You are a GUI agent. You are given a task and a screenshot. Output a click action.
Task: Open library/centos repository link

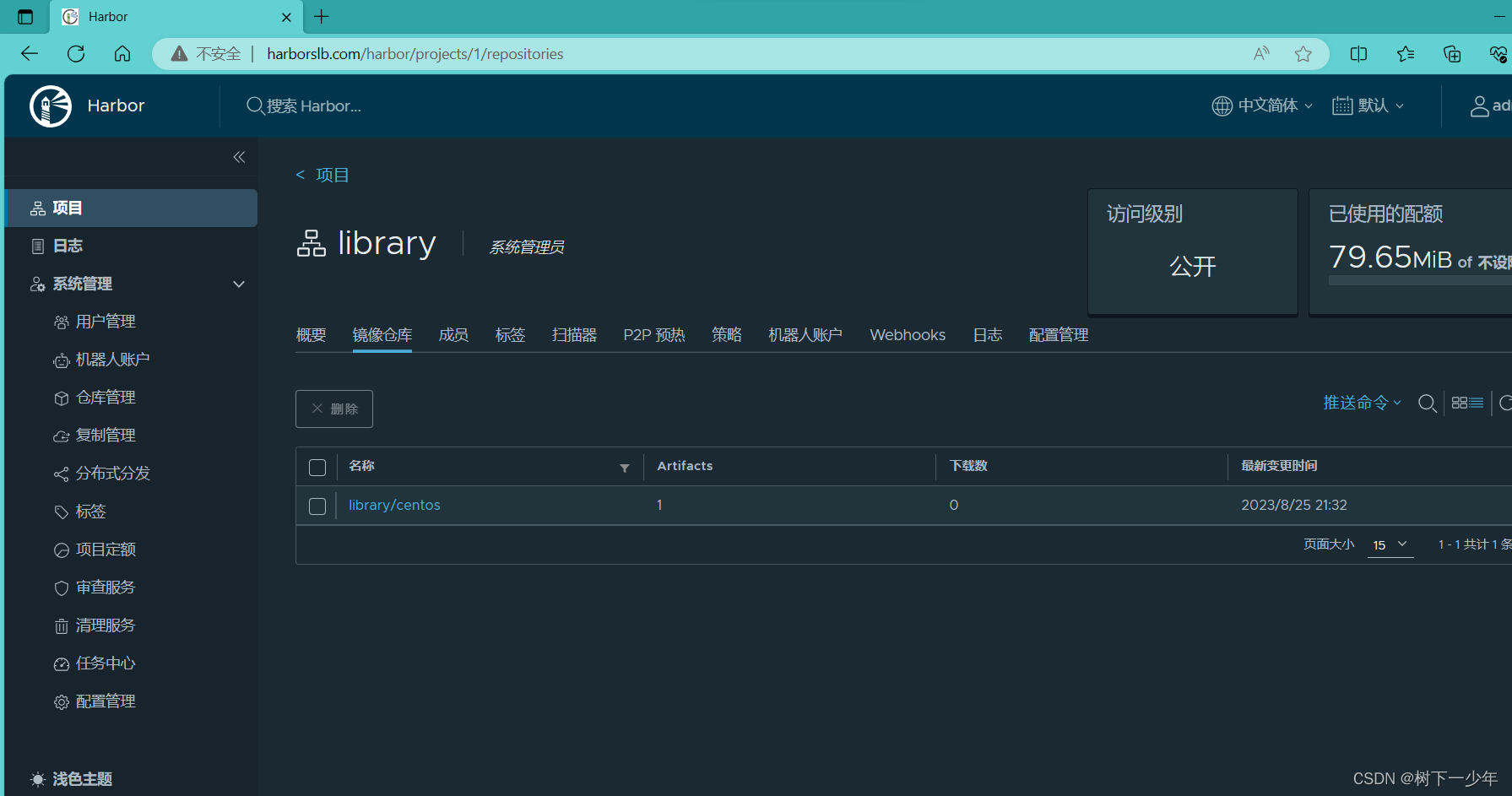tap(394, 506)
